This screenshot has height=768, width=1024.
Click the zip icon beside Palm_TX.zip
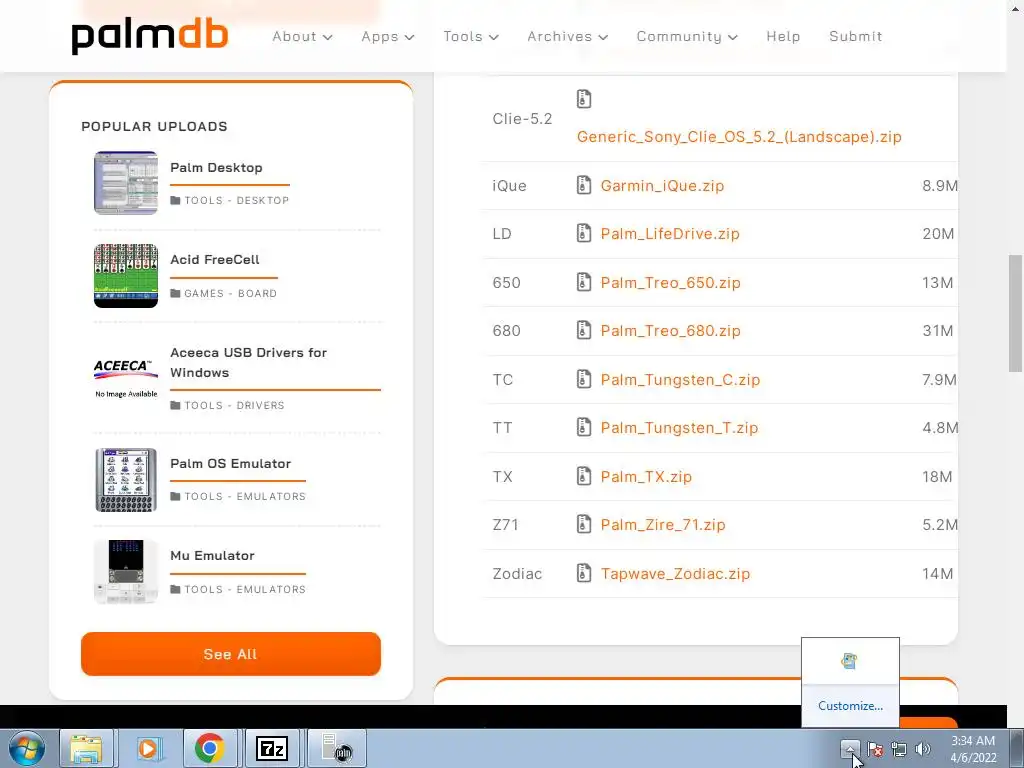(x=584, y=476)
